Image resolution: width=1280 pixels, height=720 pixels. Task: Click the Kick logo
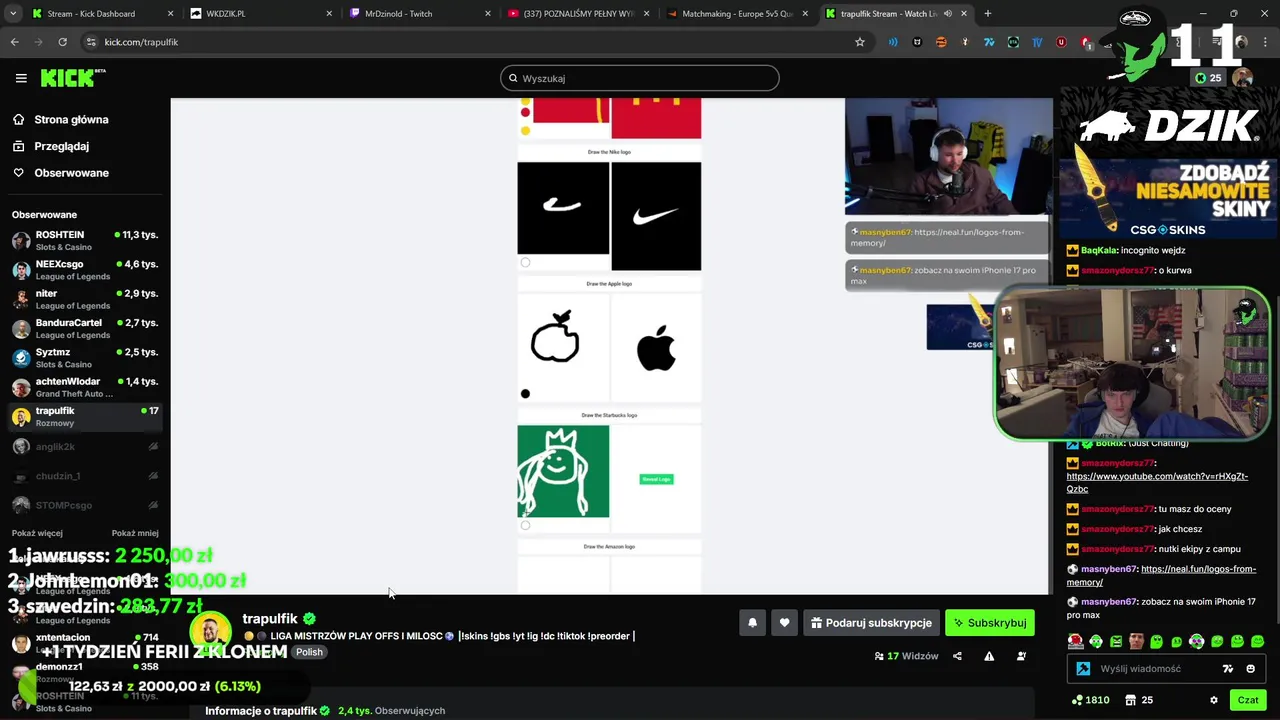click(x=72, y=78)
